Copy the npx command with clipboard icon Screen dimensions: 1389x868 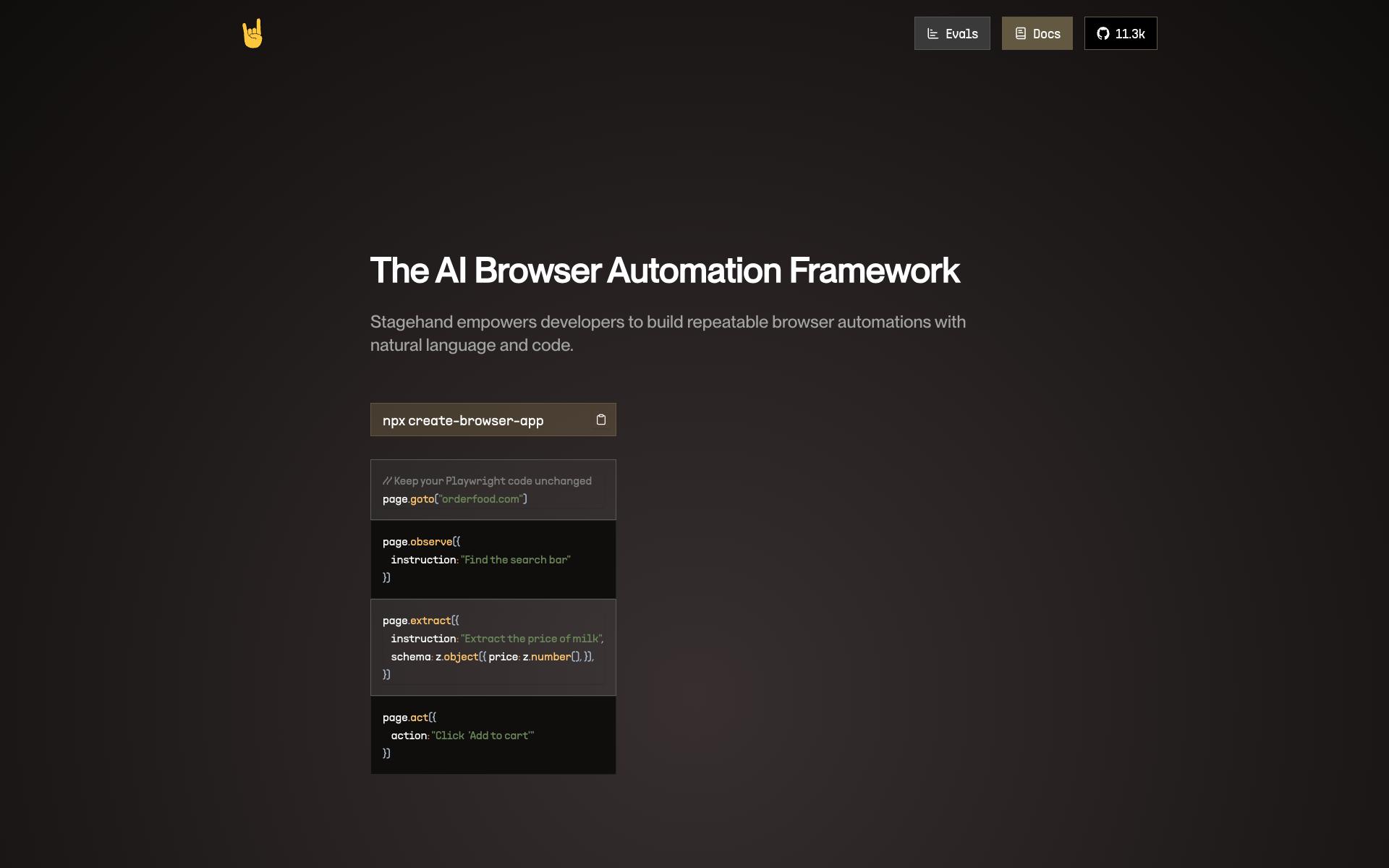tap(600, 420)
